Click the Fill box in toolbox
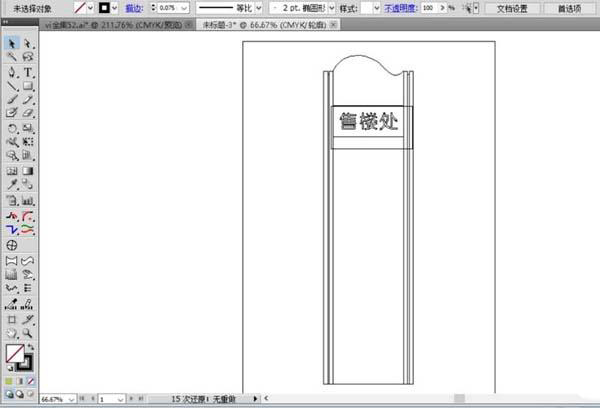Image resolution: width=600 pixels, height=408 pixels. tap(15, 353)
